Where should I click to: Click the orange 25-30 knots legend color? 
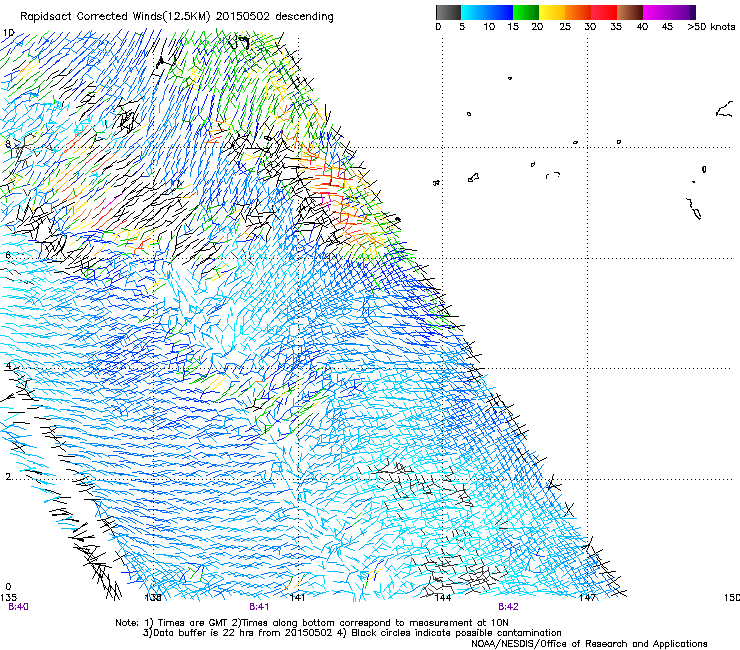578,12
